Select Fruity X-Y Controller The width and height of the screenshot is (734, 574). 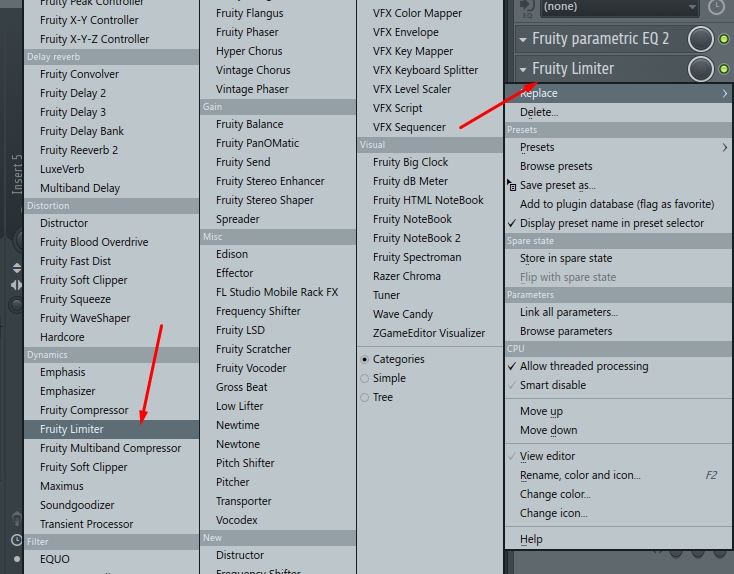point(111,20)
